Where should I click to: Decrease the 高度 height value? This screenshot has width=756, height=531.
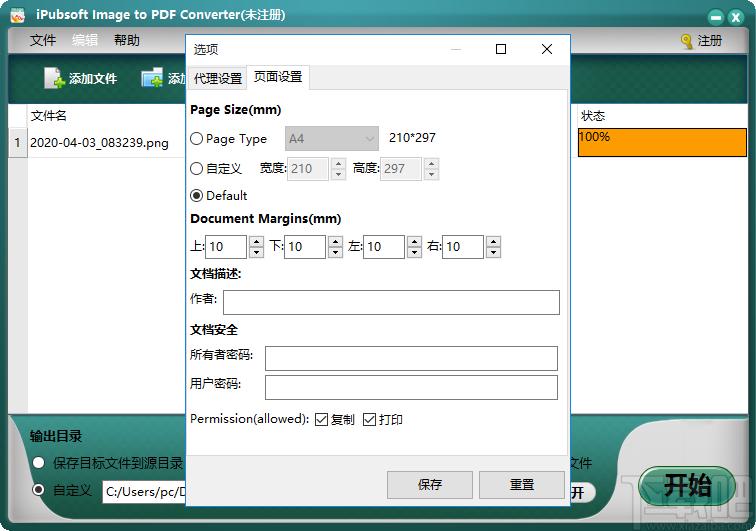tap(432, 174)
